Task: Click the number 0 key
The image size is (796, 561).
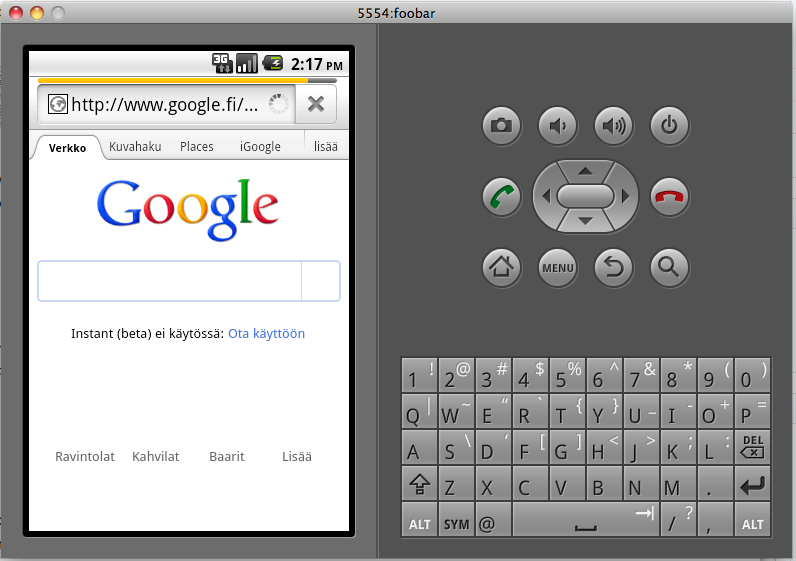Action: [x=752, y=375]
